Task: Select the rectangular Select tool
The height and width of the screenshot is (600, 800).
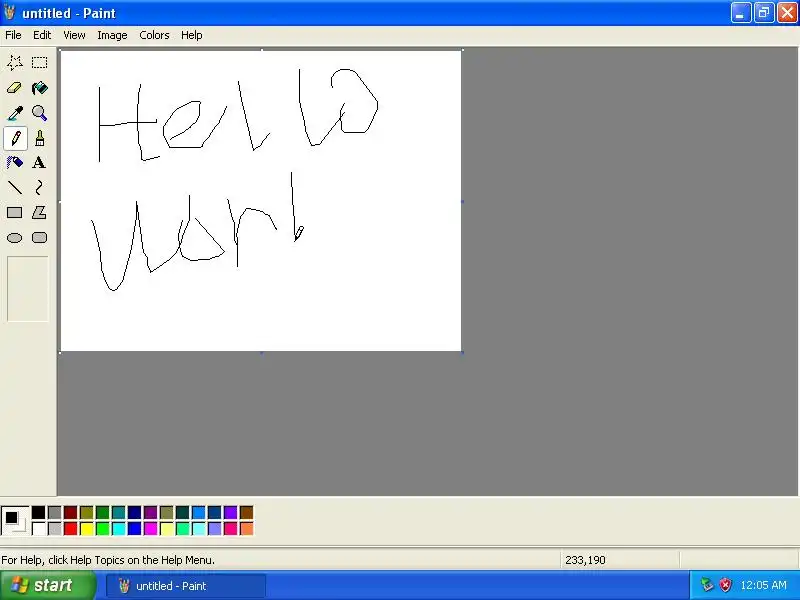Action: 39,63
